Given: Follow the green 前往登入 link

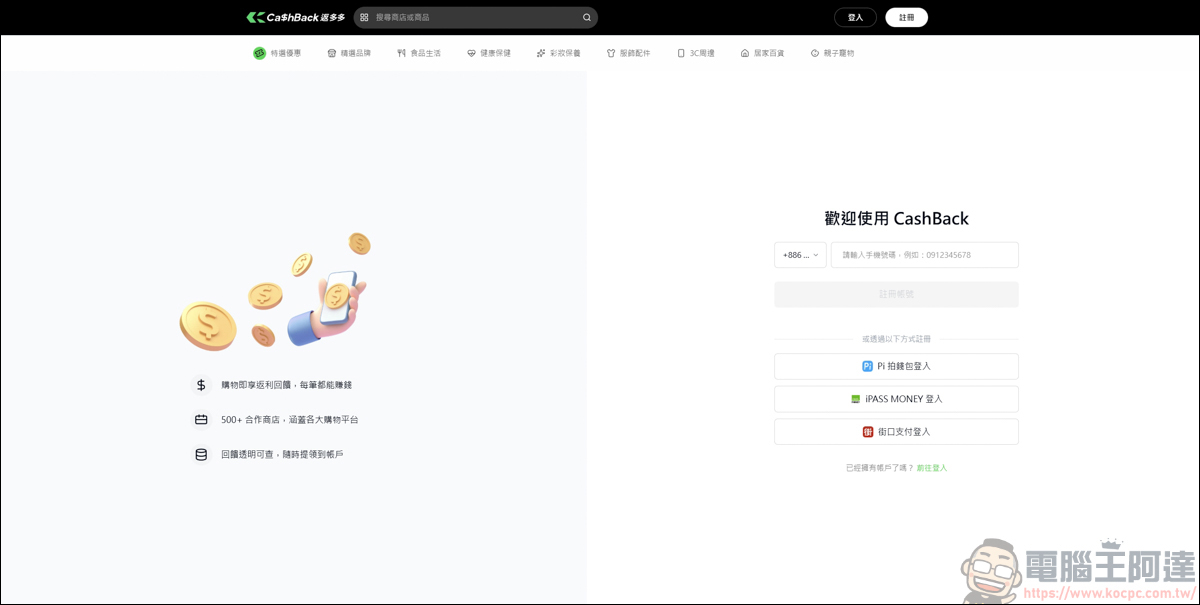Looking at the screenshot, I should click(932, 468).
